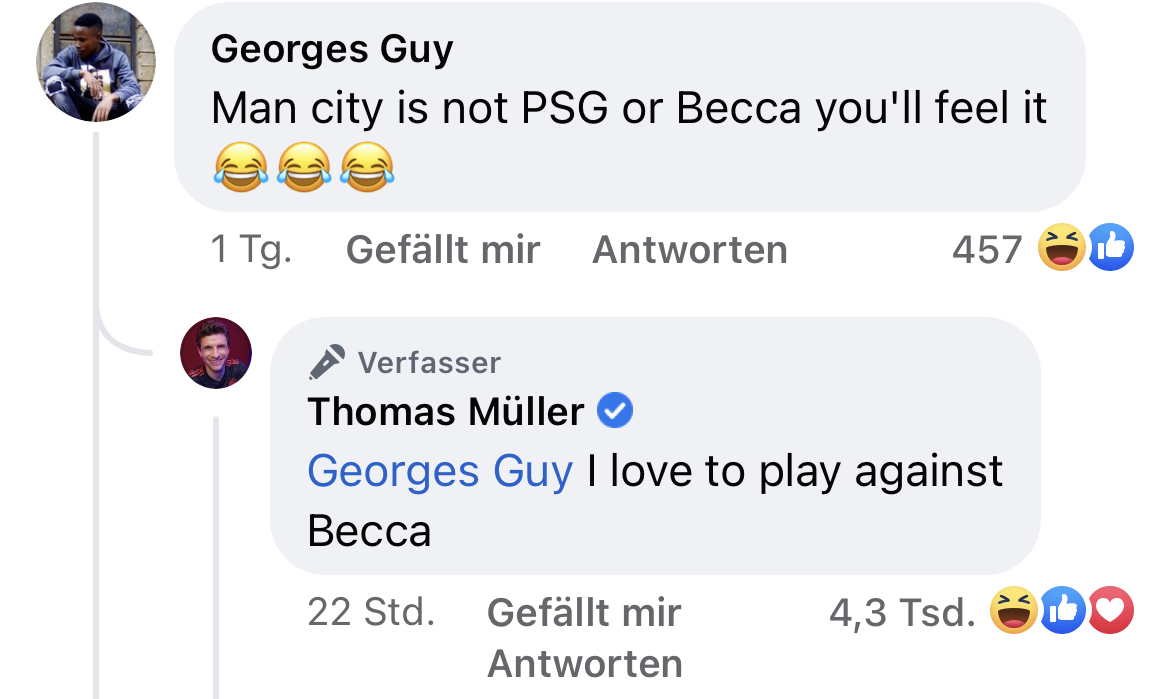Click the thumbs-up reaction icon beside 4,3 Tsd.
1170x699 pixels.
point(1062,611)
